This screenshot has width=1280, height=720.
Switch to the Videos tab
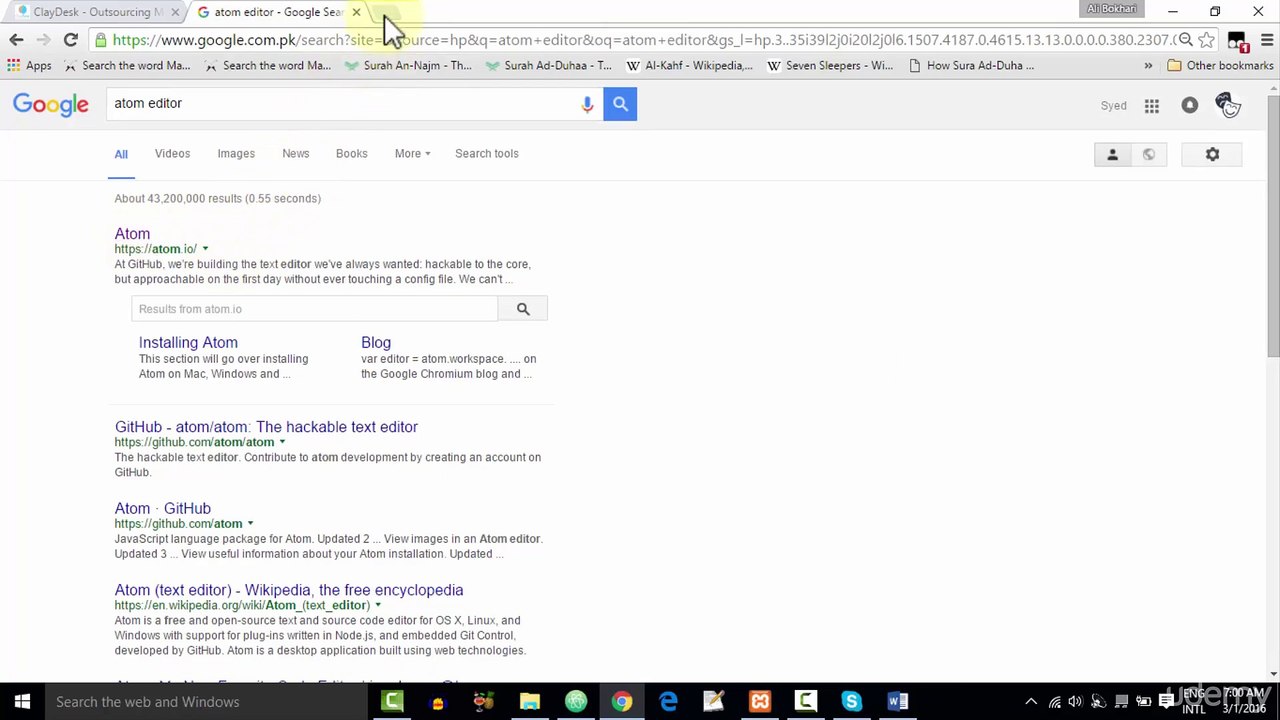[172, 153]
